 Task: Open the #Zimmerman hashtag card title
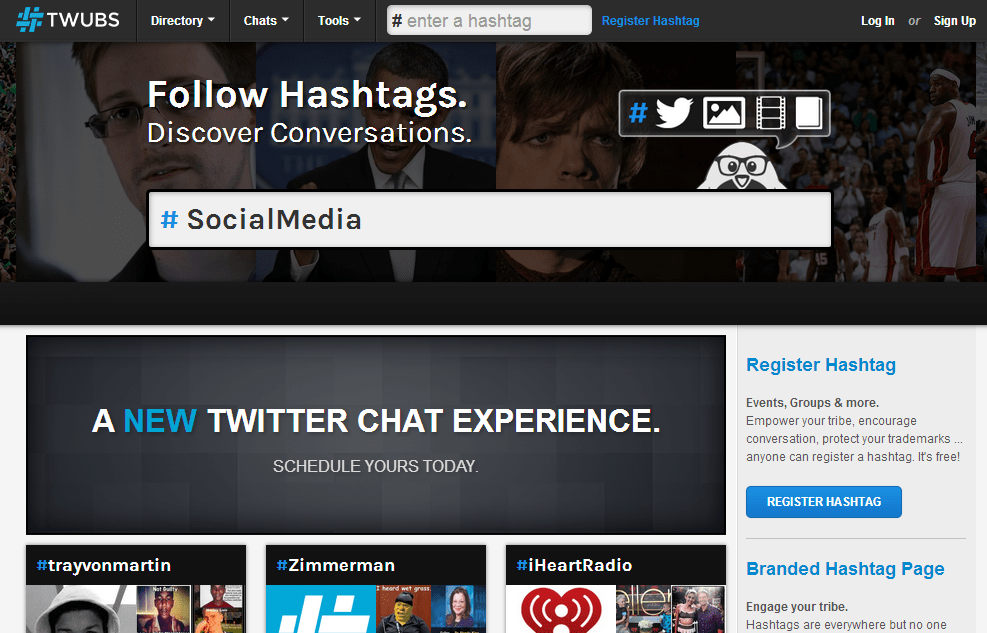(336, 565)
